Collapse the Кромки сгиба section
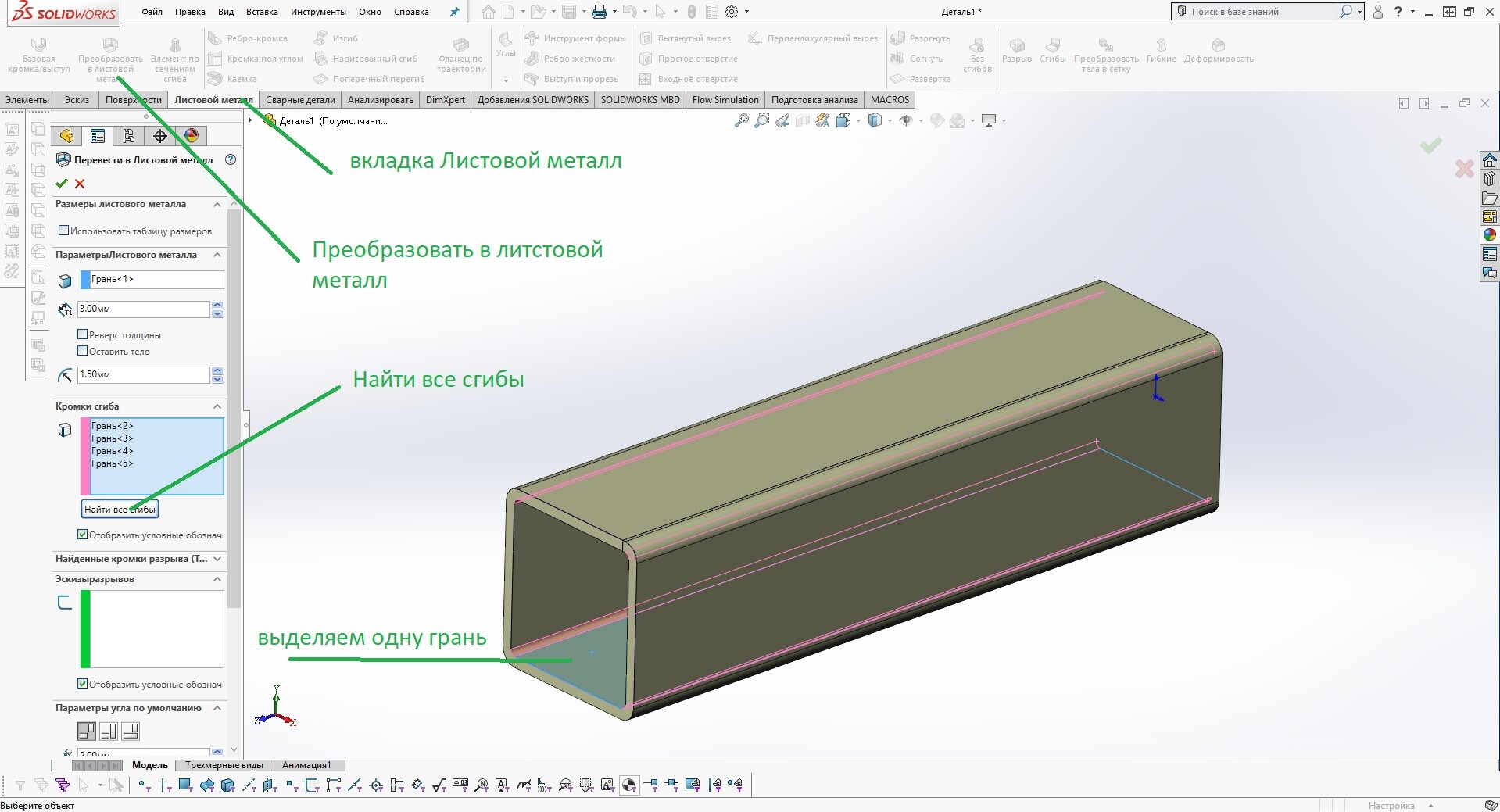 tap(217, 406)
